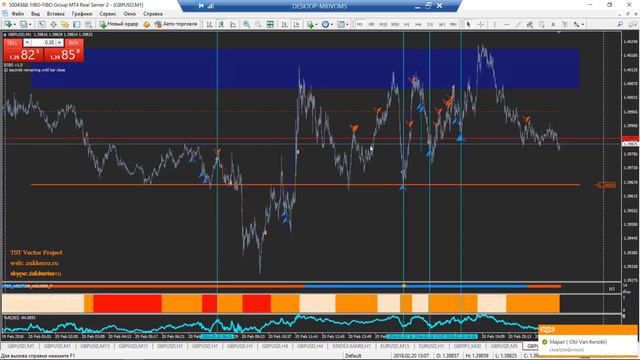Open the Сервис menu
The image size is (640, 360).
tap(108, 14)
